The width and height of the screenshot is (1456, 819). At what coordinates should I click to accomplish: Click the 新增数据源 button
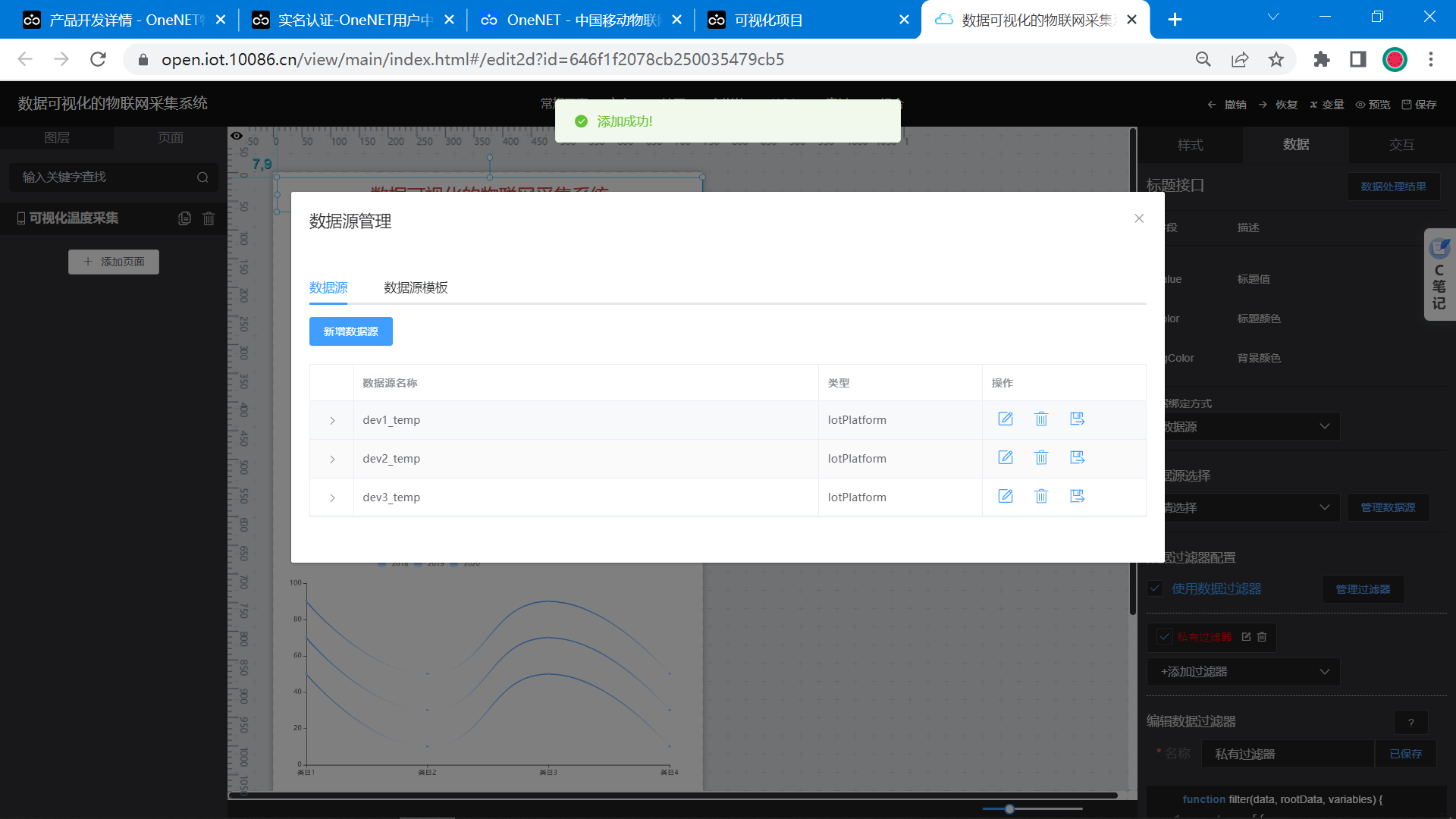pos(350,331)
